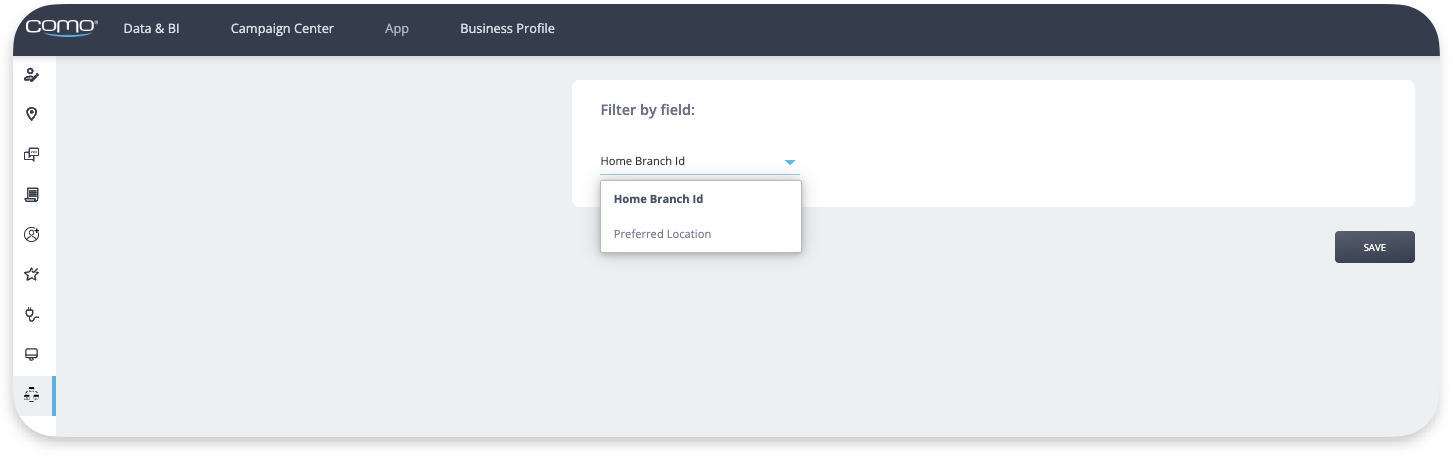Click the SAVE button
1453x459 pixels.
(1374, 247)
